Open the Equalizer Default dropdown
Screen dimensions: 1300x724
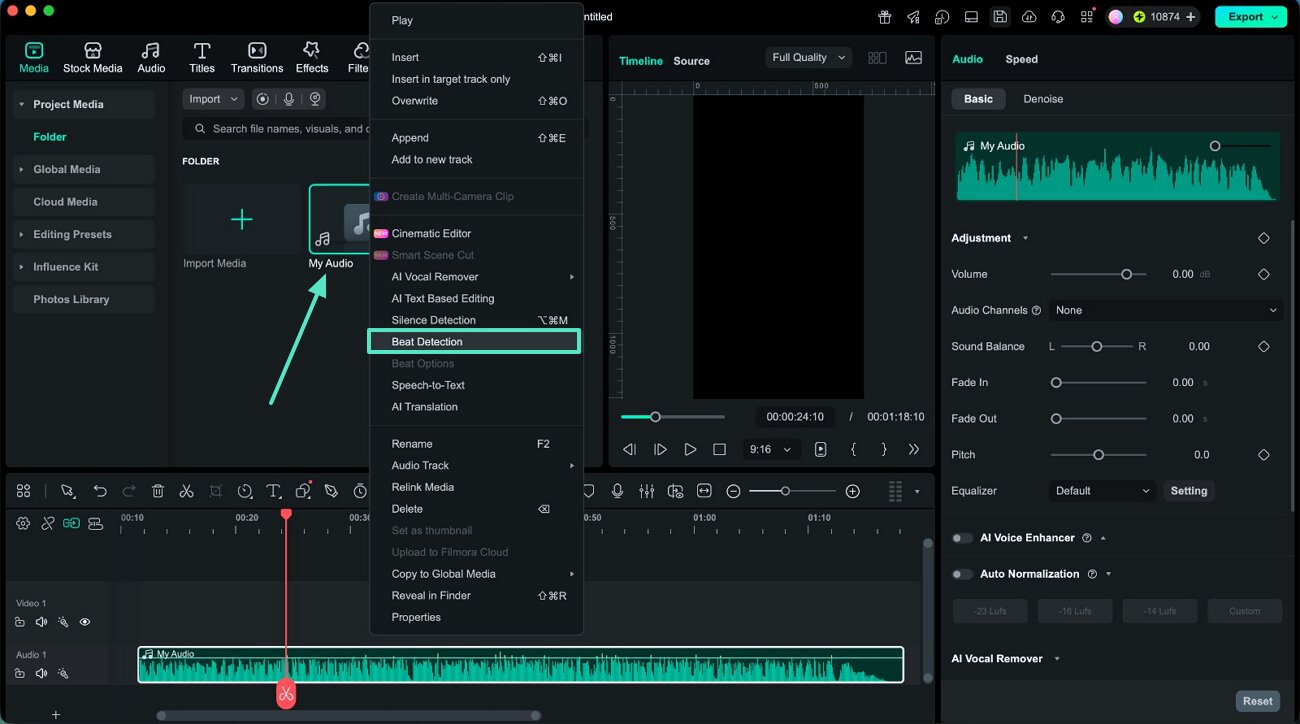1104,491
